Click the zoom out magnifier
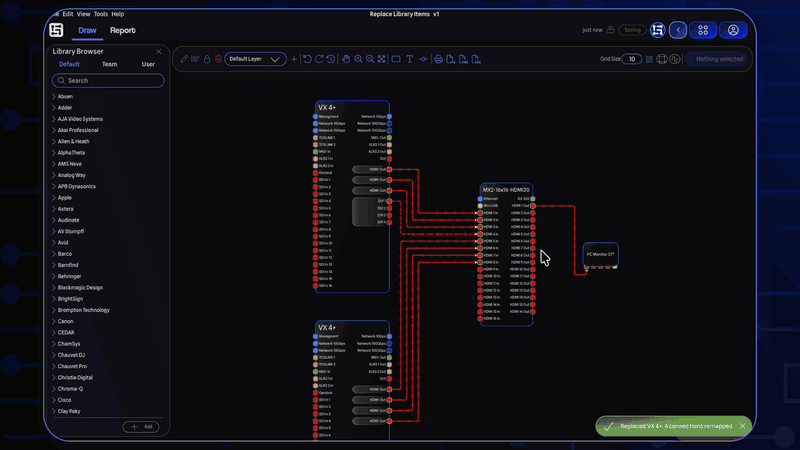Viewport: 800px width, 450px height. [x=370, y=59]
